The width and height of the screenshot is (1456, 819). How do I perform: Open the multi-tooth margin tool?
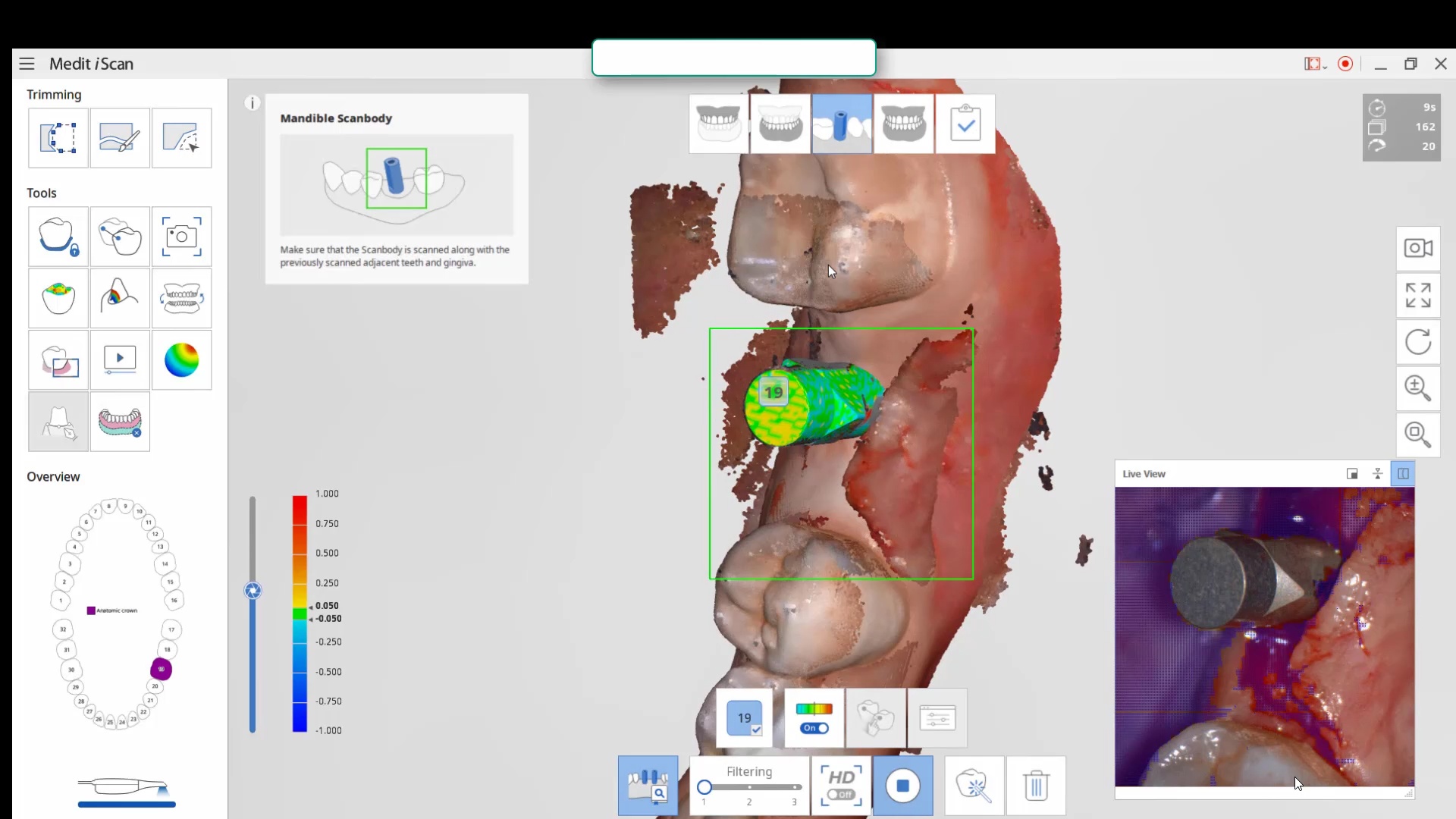pyautogui.click(x=120, y=237)
